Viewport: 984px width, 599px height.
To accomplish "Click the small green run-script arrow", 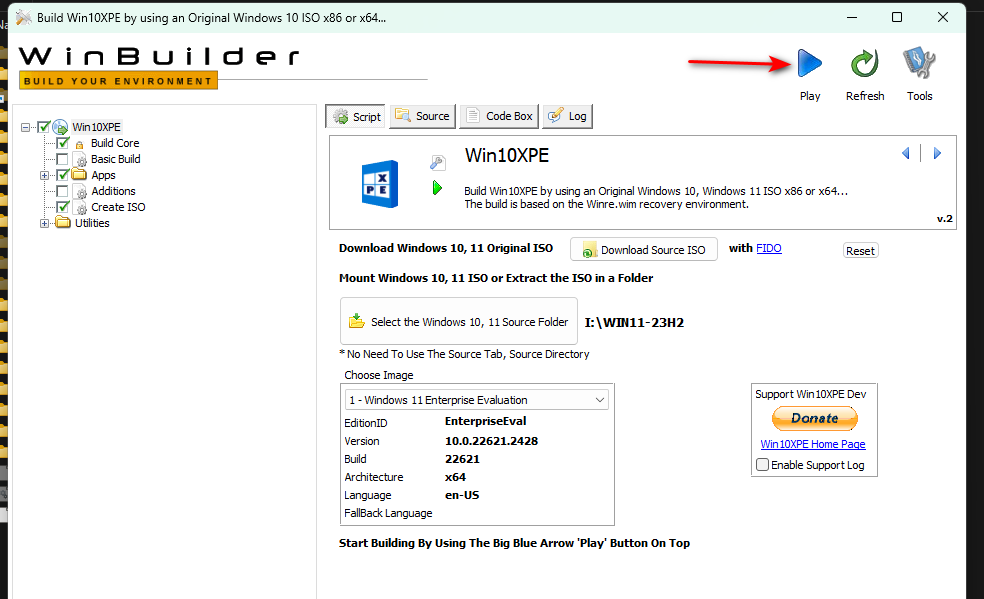I will pyautogui.click(x=437, y=188).
